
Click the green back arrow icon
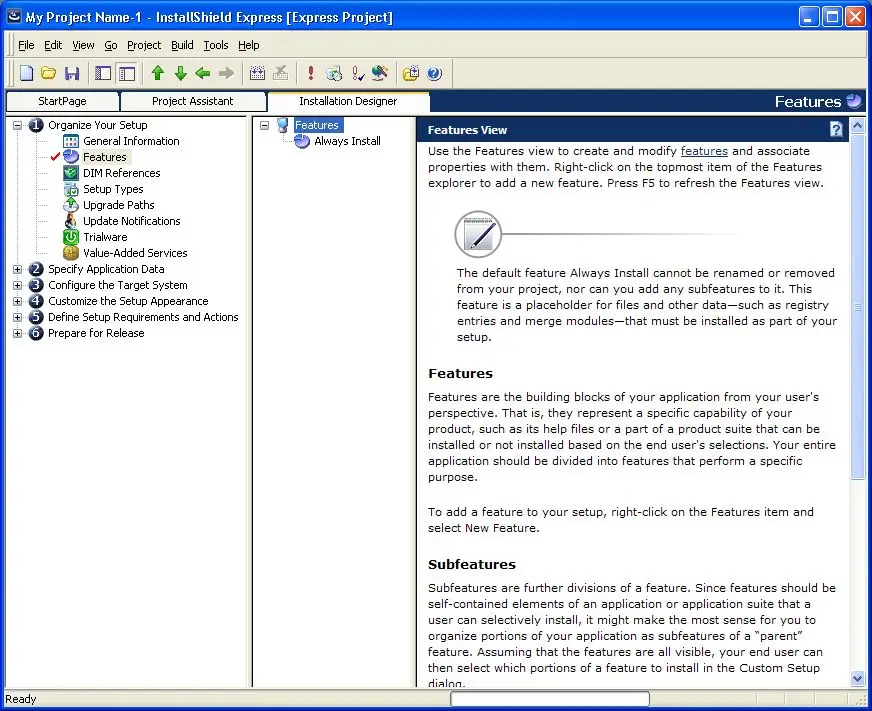(x=203, y=73)
